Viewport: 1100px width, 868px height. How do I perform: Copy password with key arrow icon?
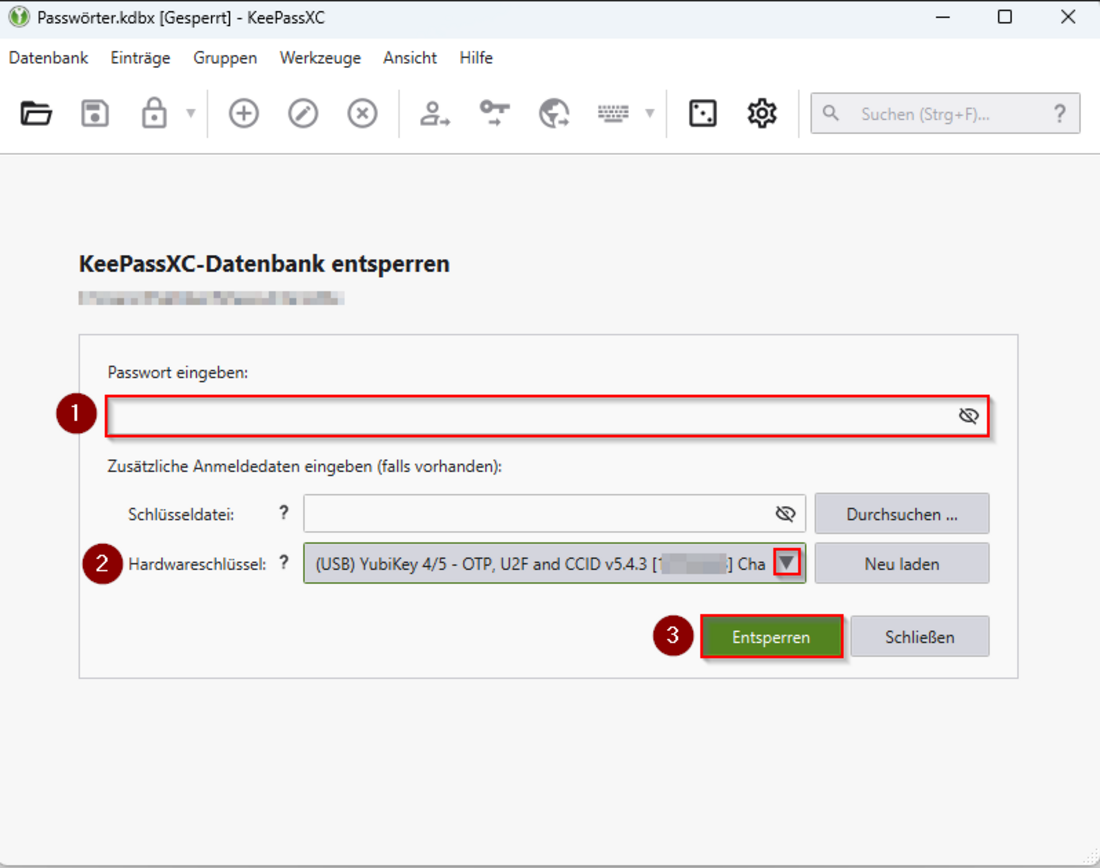[x=494, y=113]
